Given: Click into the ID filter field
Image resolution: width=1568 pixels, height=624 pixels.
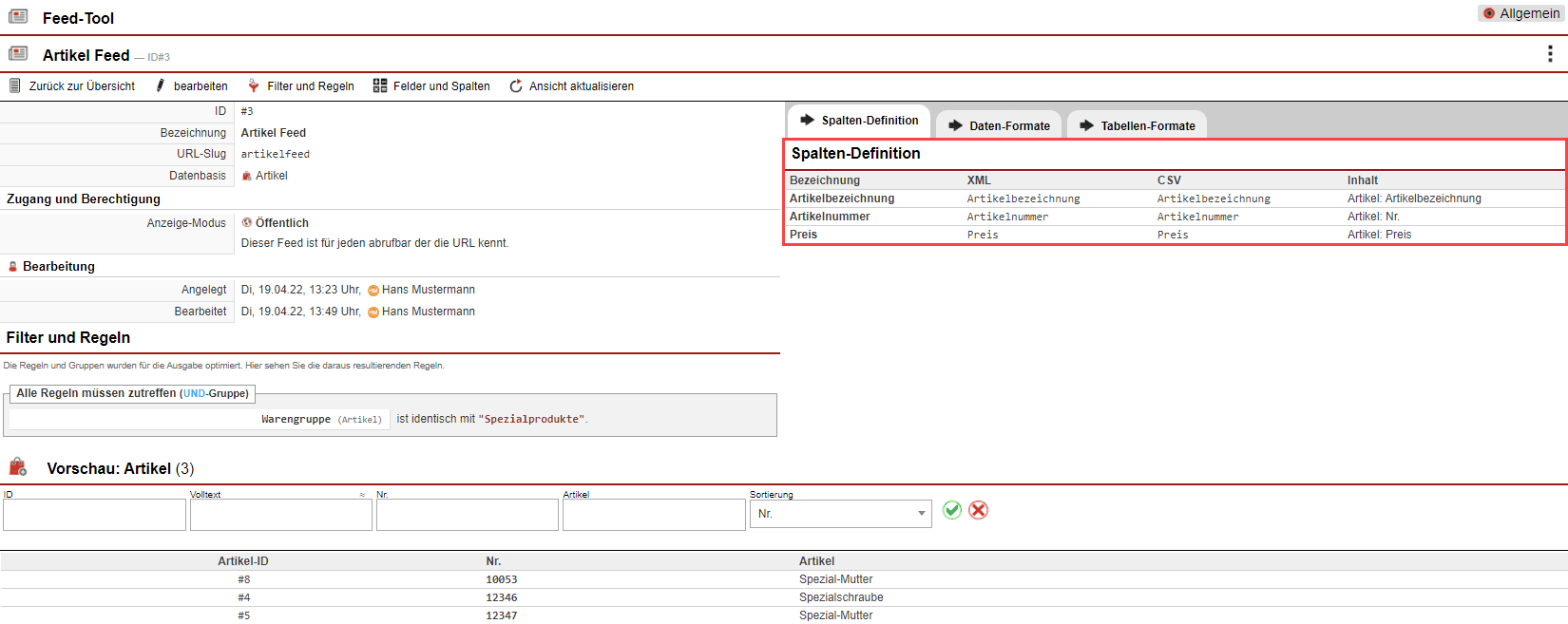Looking at the screenshot, I should tap(94, 515).
